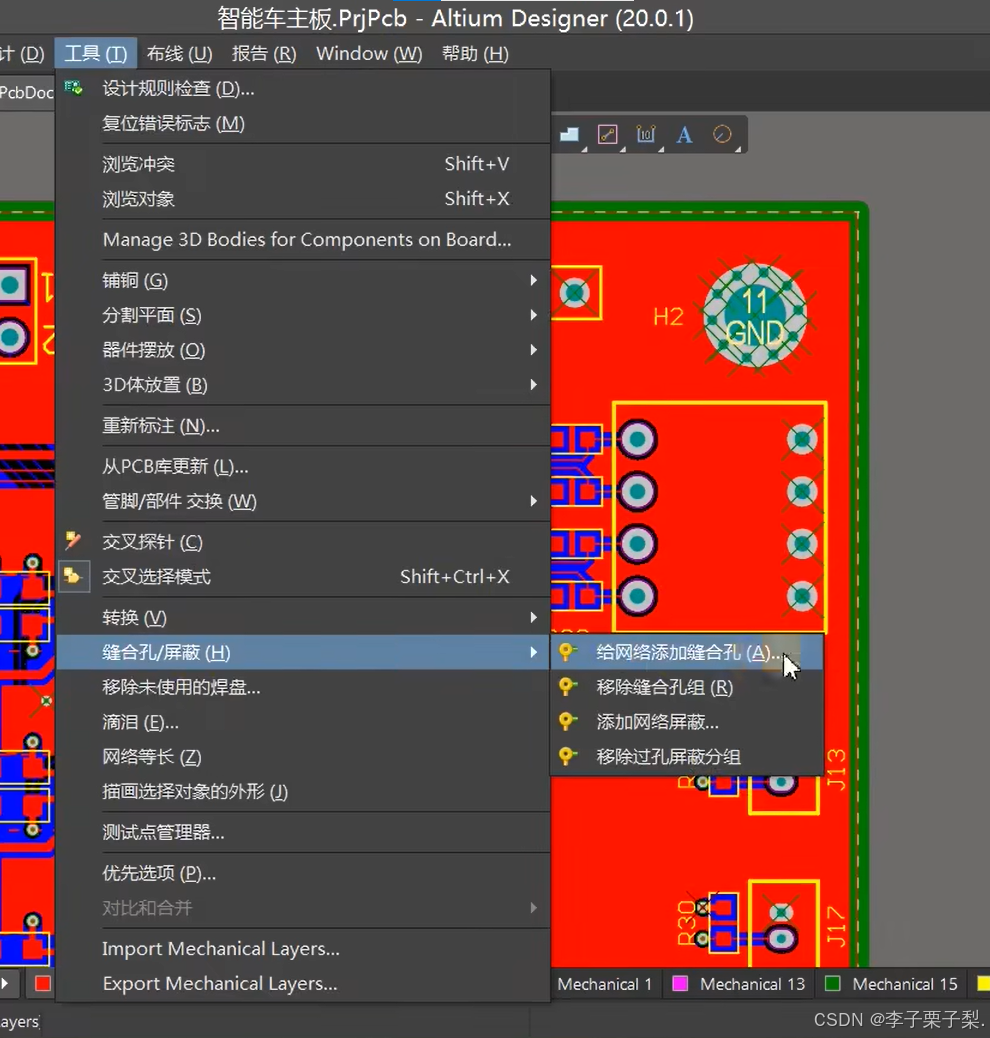Click the red layer color swatch at bottom-left
The width and height of the screenshot is (990, 1038).
42,984
